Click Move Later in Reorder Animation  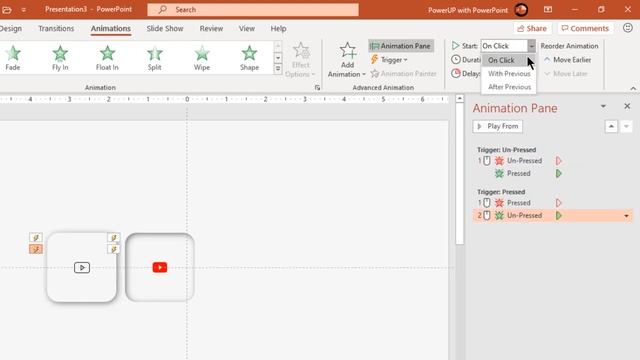click(x=566, y=73)
